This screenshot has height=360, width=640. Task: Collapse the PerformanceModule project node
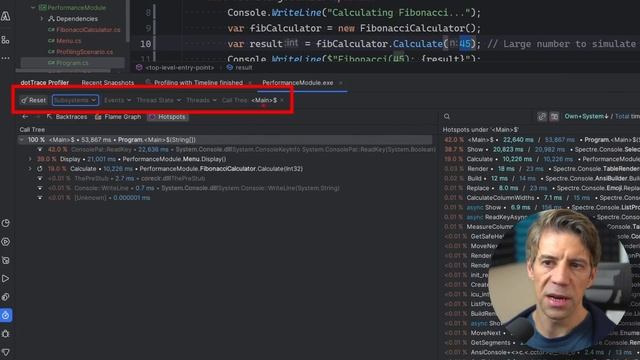33,7
